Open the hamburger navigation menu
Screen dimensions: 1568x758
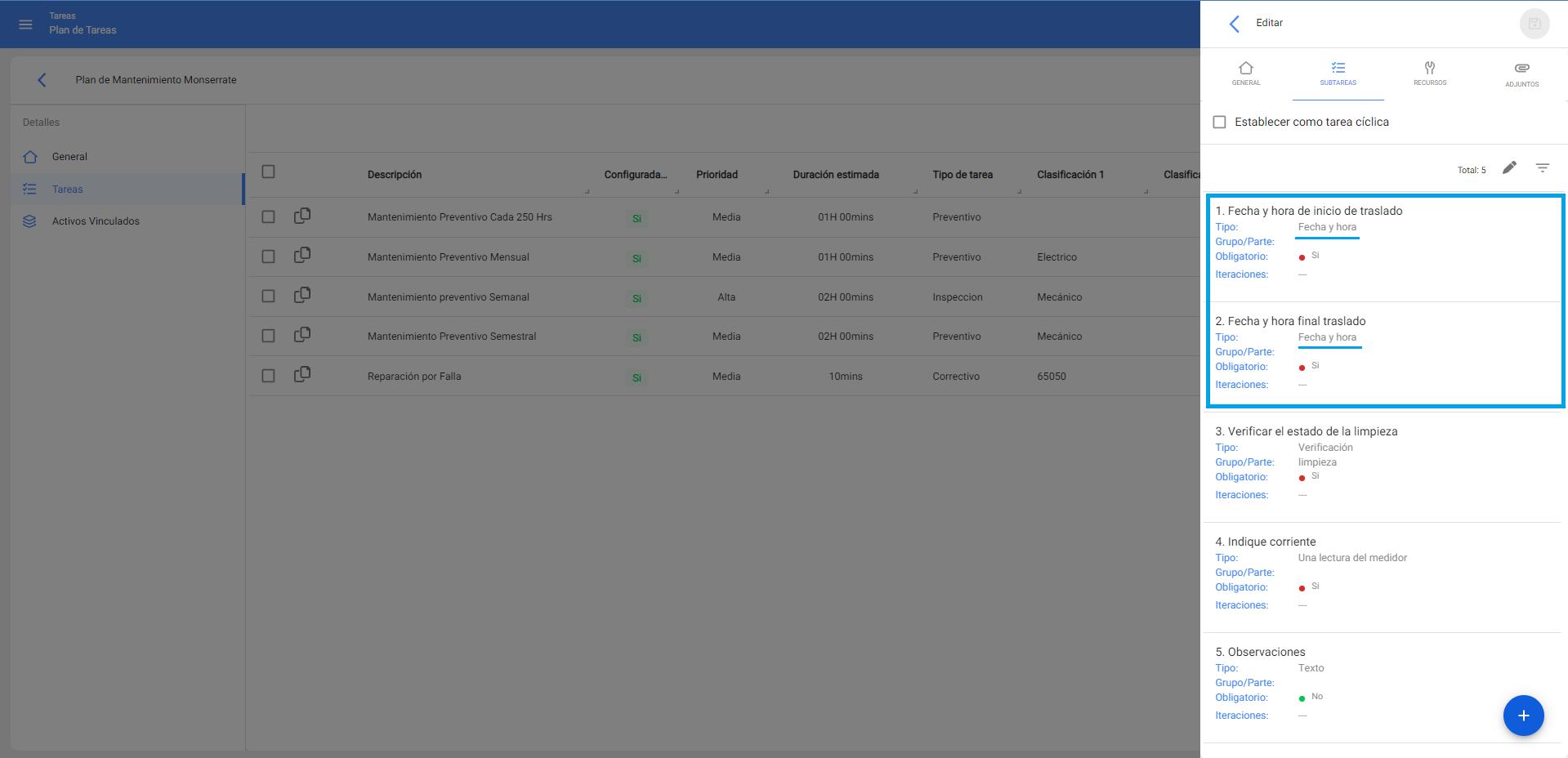[x=25, y=25]
